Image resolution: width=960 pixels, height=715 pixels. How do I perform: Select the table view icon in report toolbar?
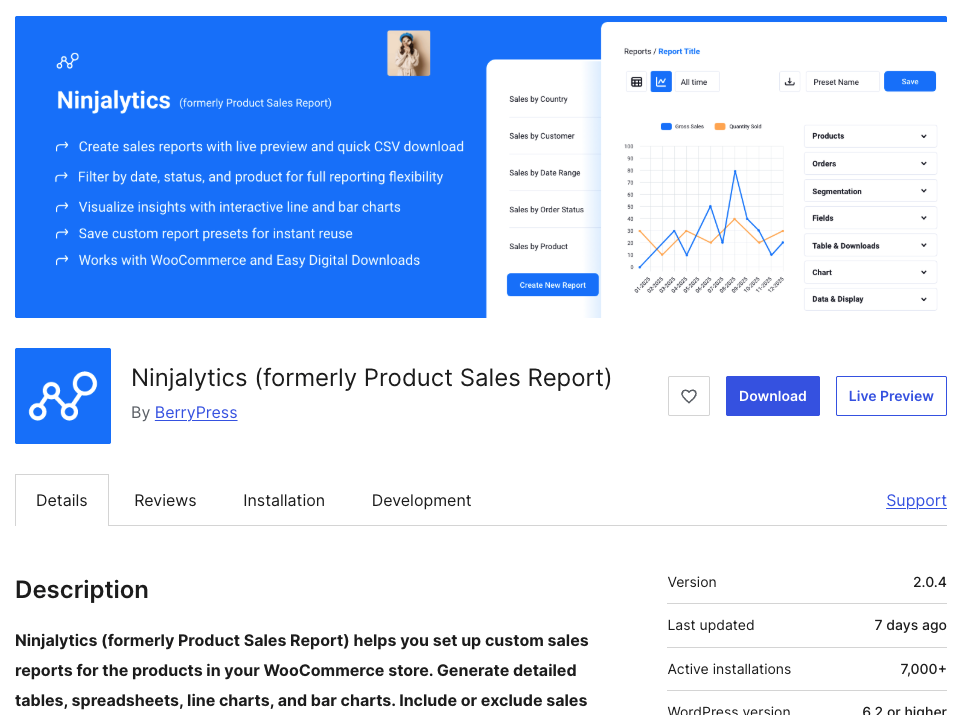click(636, 81)
